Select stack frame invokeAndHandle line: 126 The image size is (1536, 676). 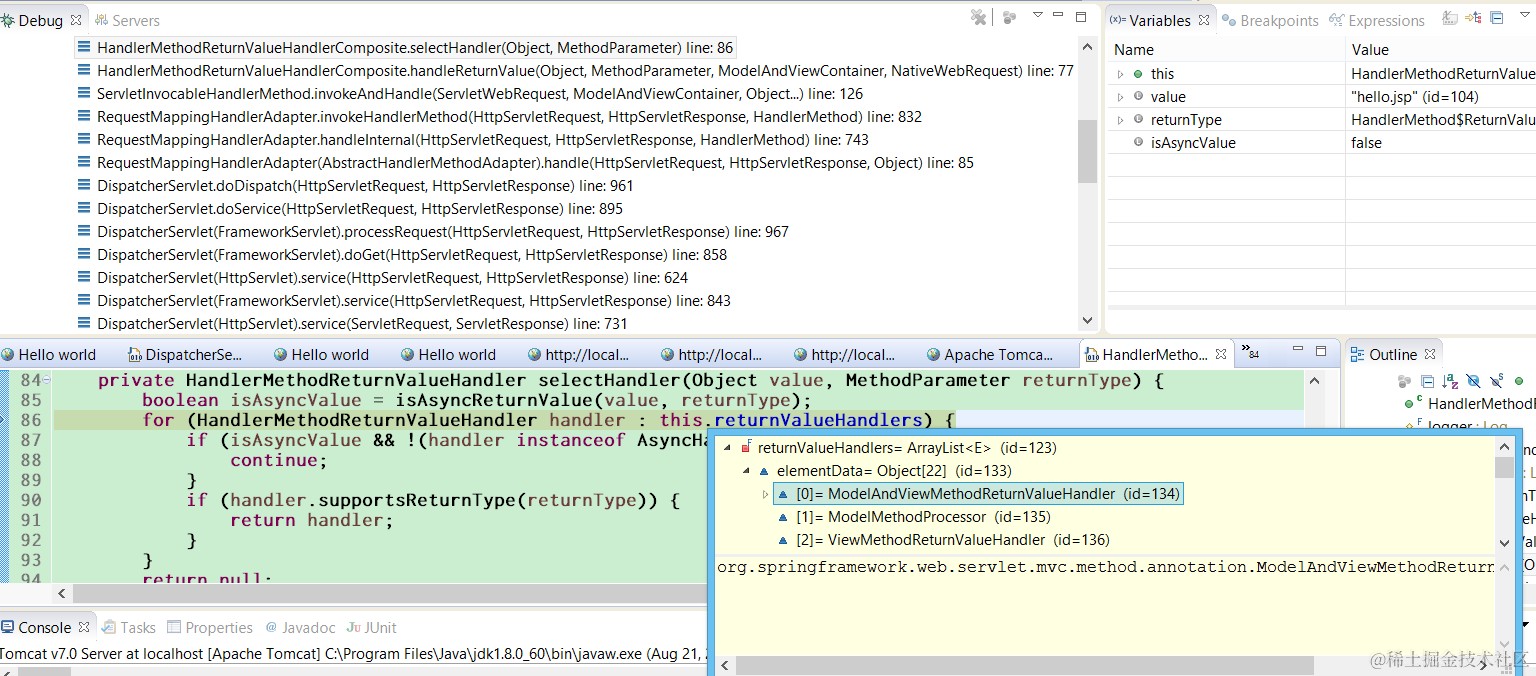click(x=470, y=94)
